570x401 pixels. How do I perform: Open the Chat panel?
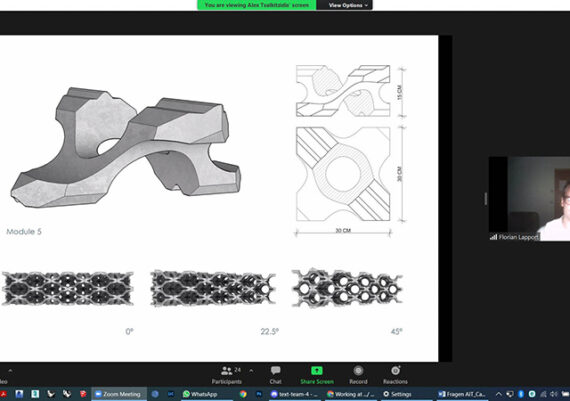(x=276, y=375)
